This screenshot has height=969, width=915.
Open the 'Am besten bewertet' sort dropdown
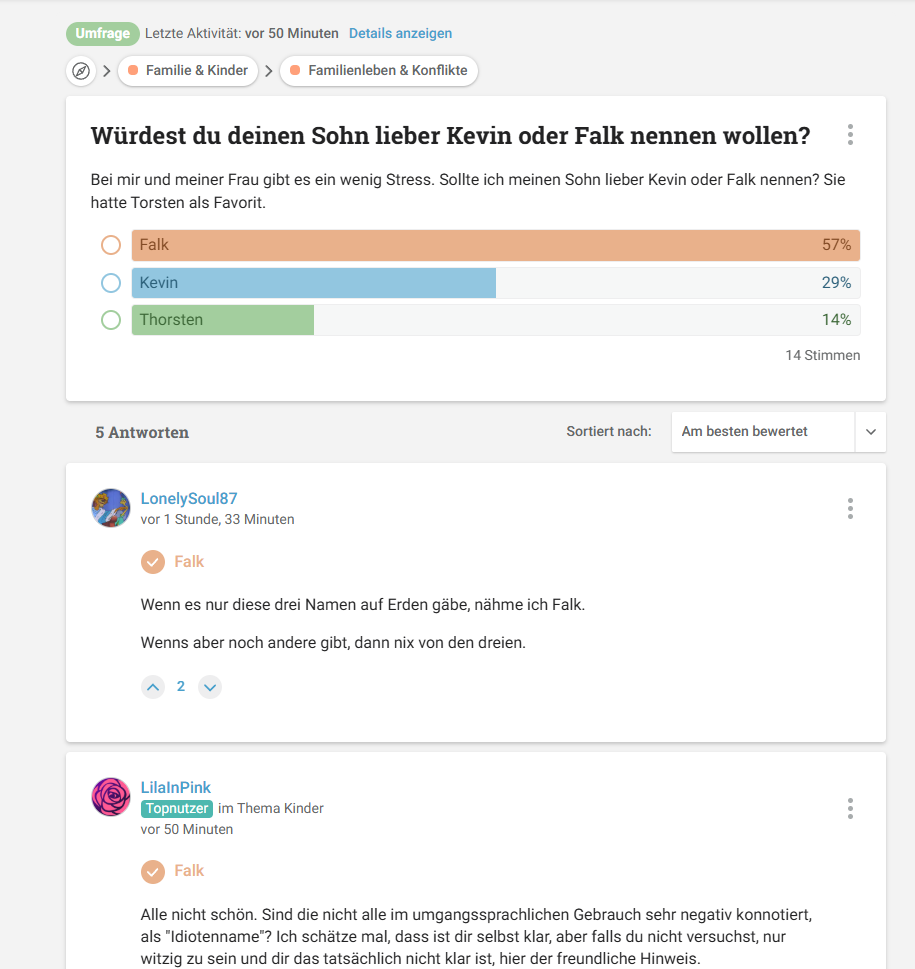[x=763, y=432]
